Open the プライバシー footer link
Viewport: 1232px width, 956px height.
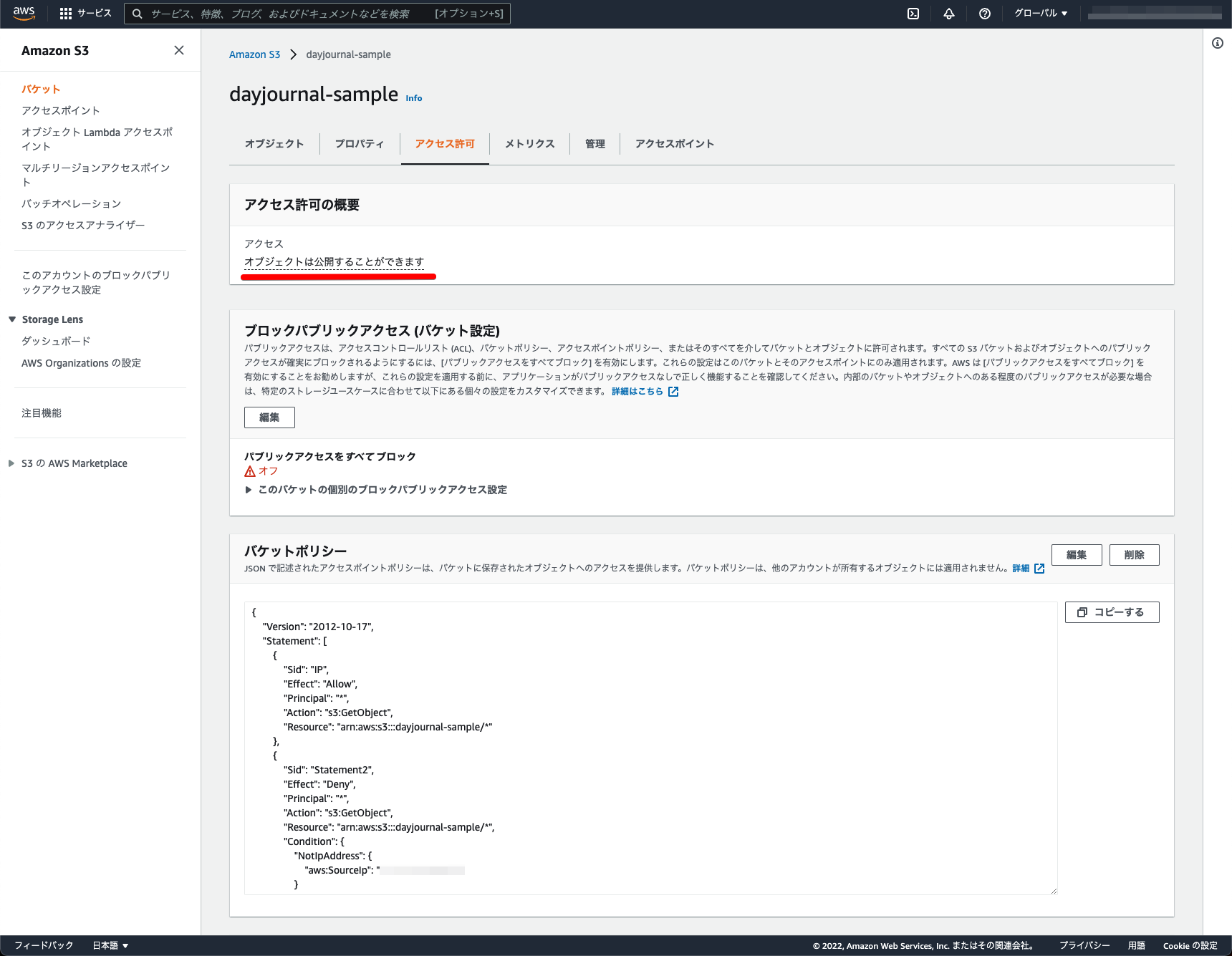click(1084, 945)
